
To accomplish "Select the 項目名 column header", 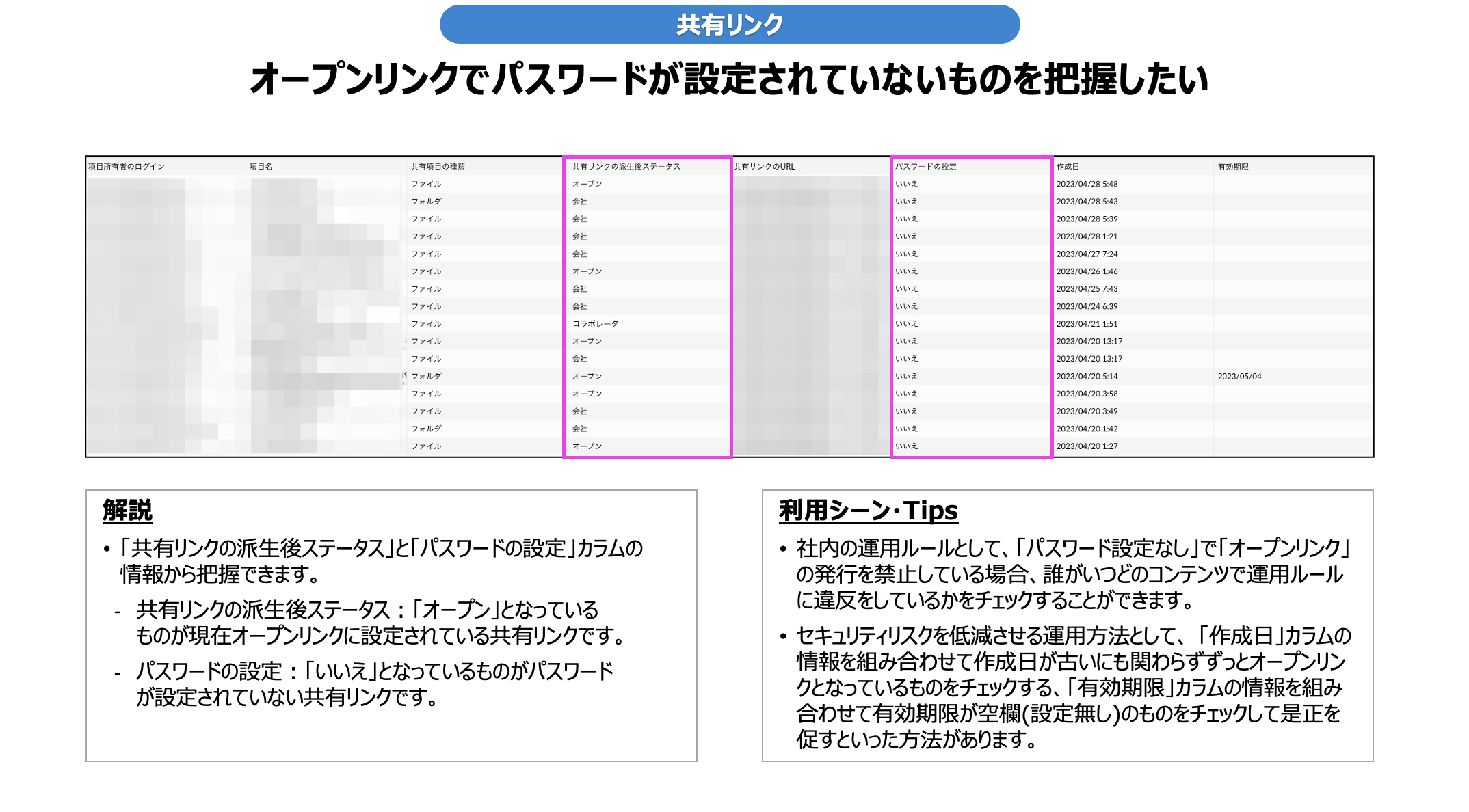I will (x=261, y=167).
